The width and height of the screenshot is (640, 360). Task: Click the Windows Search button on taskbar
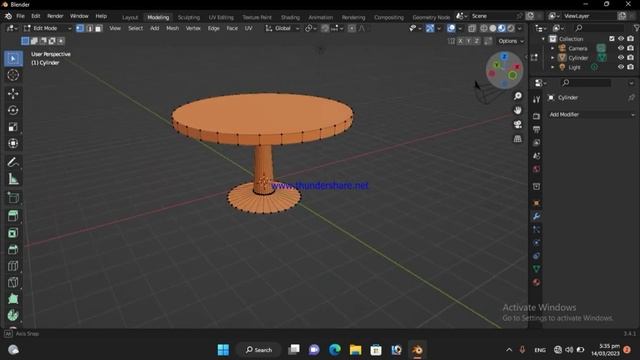pos(259,350)
